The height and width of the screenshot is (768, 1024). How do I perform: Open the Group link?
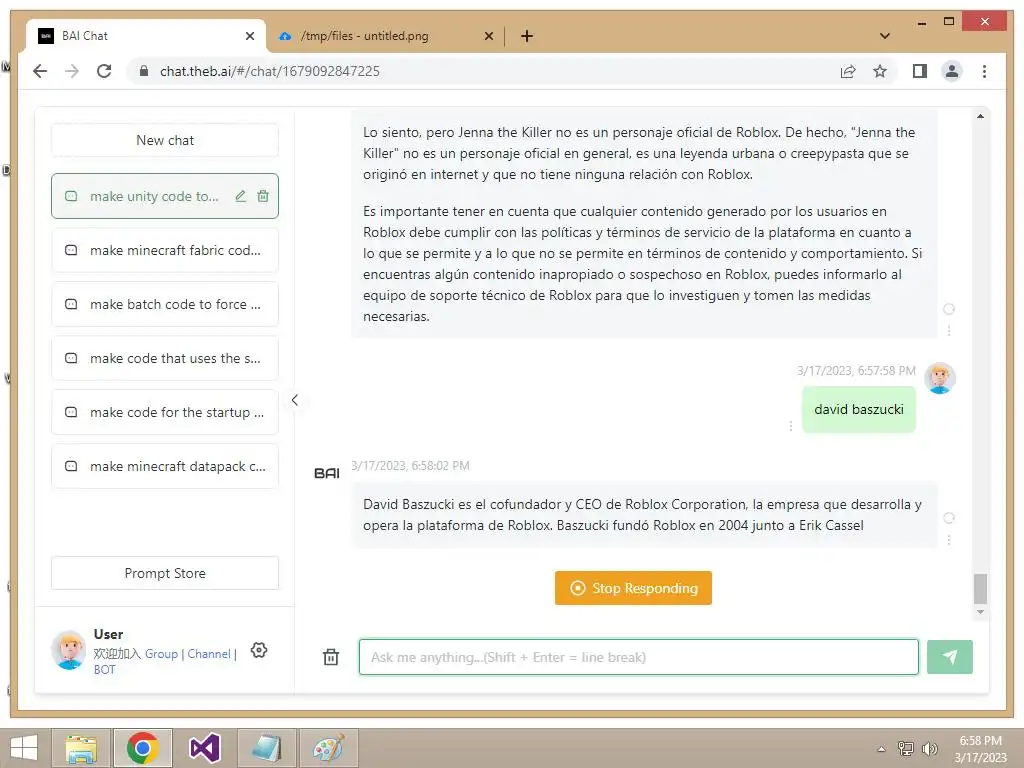point(161,654)
